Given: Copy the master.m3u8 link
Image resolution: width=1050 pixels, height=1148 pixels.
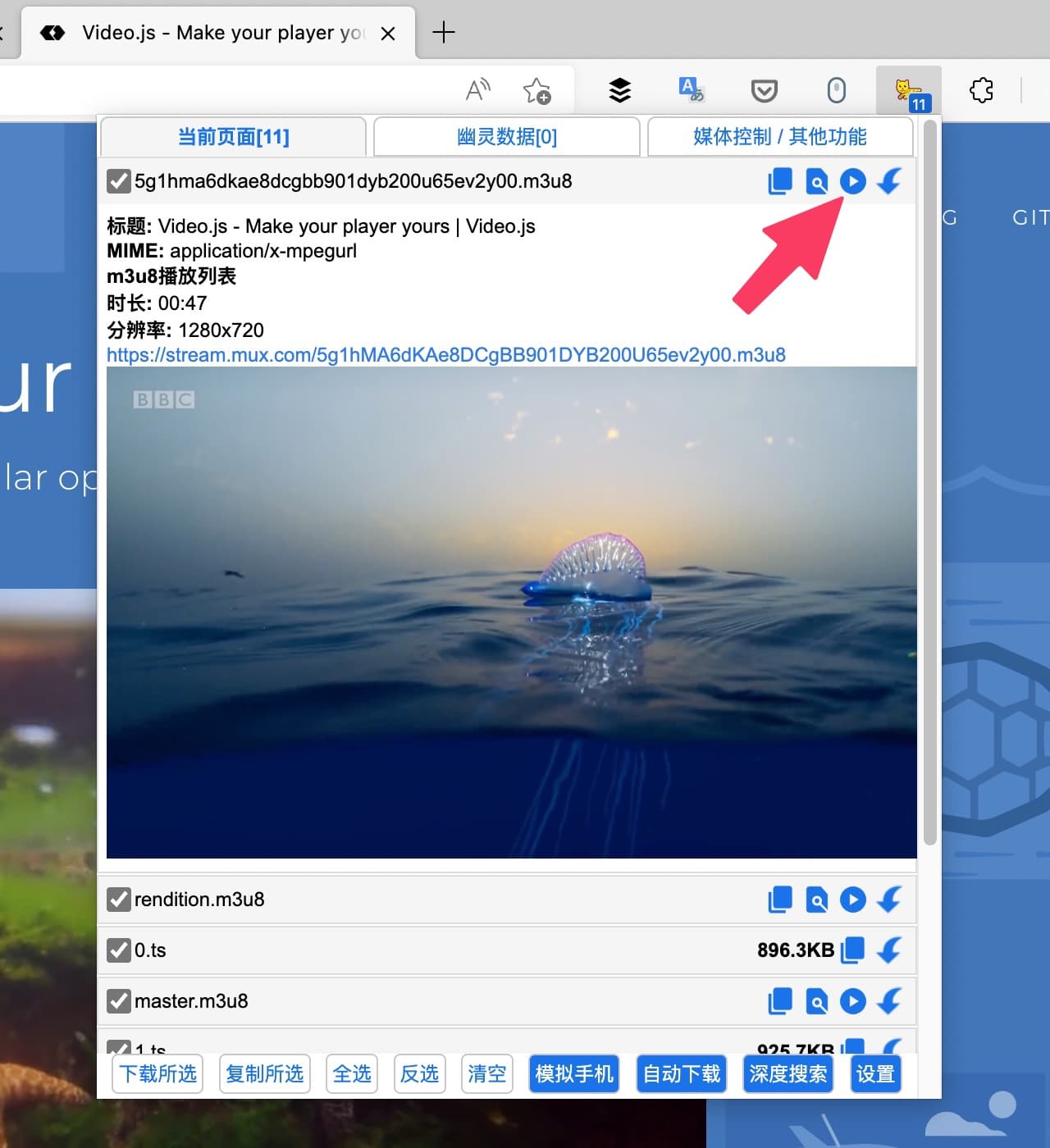Looking at the screenshot, I should 780,1001.
